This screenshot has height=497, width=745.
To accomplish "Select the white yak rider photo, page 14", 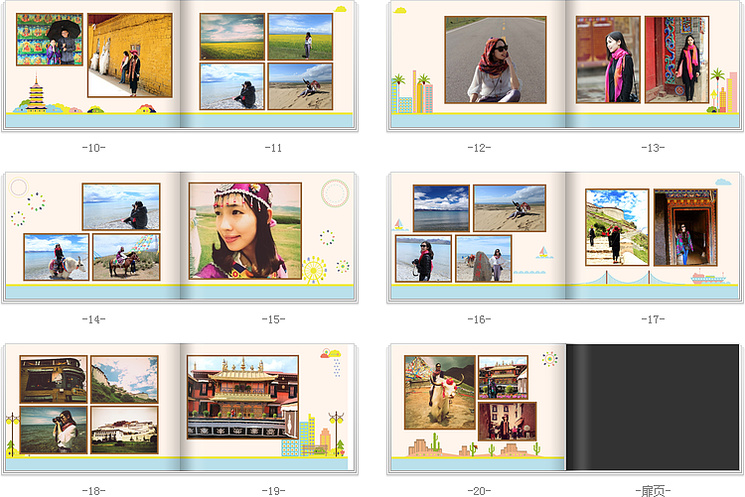I will click(56, 257).
